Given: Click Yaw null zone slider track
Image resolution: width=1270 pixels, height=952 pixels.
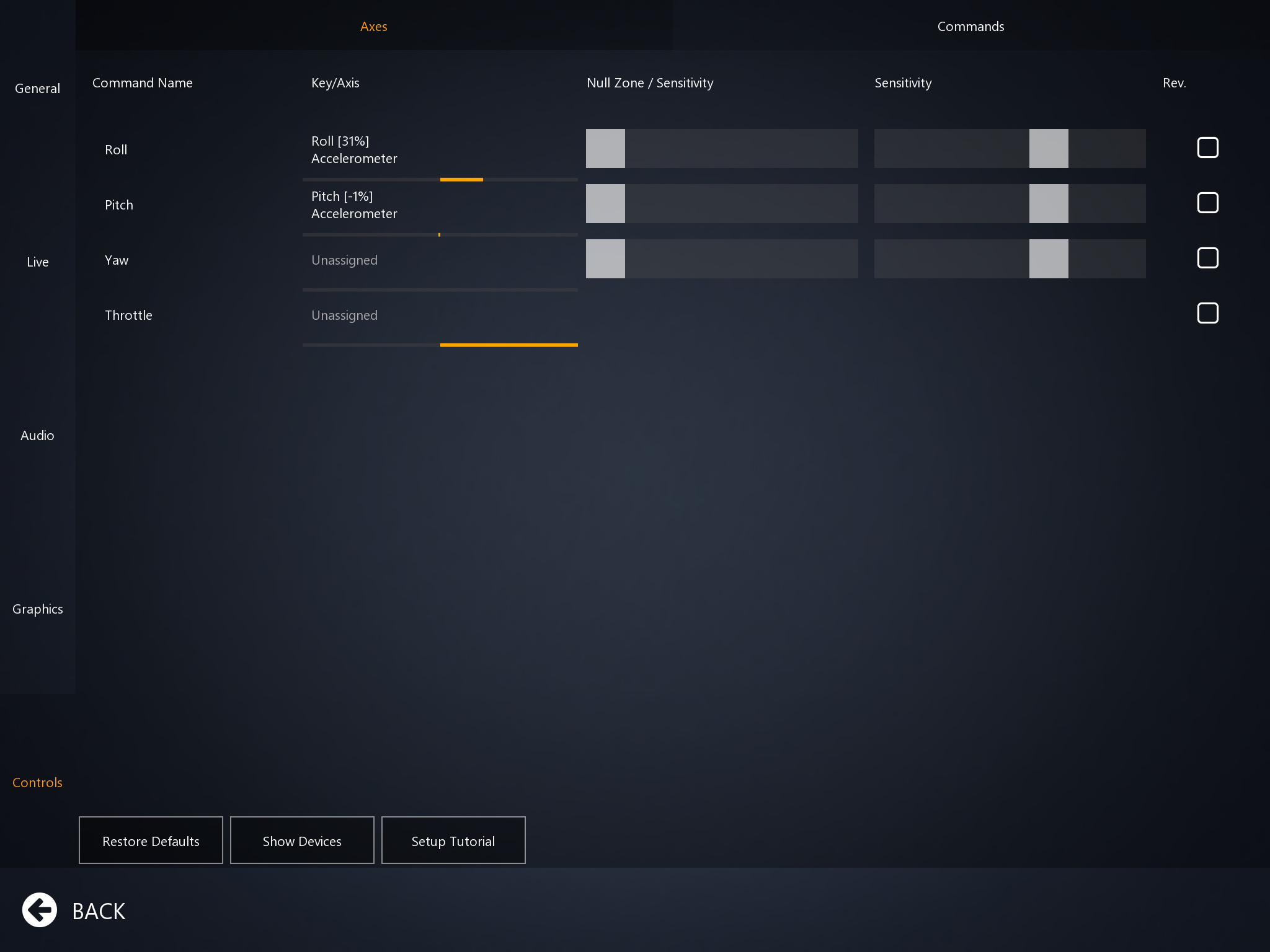Looking at the screenshot, I should (x=741, y=258).
